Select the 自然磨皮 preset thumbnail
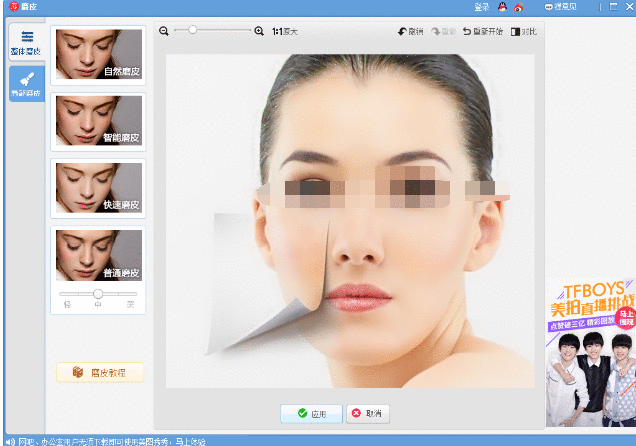 tap(98, 55)
